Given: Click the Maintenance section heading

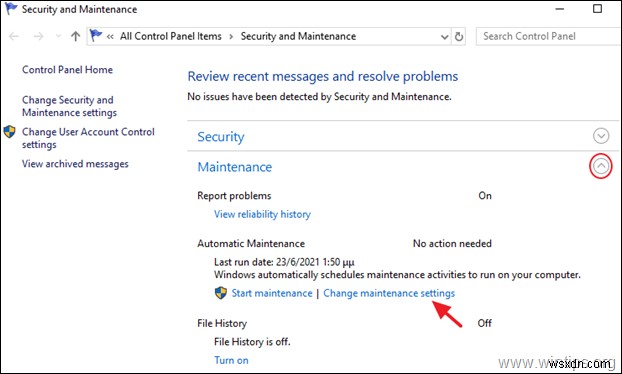Looking at the screenshot, I should point(235,167).
